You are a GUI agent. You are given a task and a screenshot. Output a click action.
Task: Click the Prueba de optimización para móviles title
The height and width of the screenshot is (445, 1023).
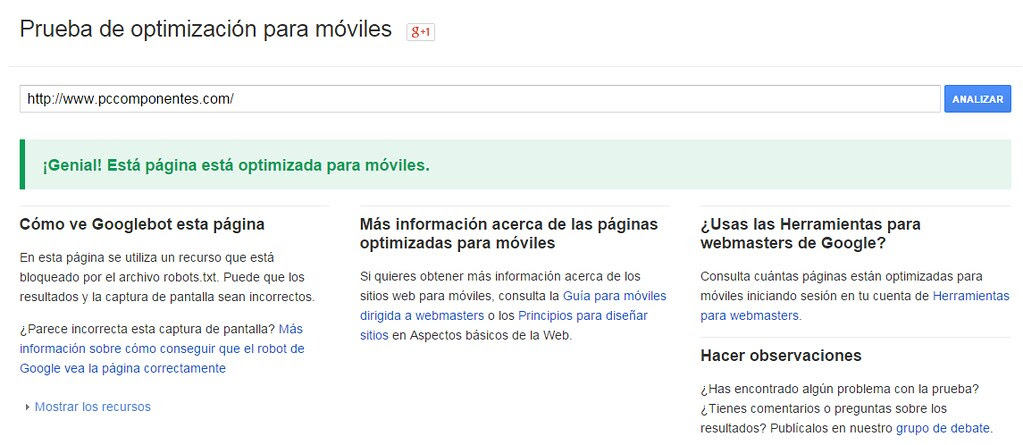tap(206, 29)
